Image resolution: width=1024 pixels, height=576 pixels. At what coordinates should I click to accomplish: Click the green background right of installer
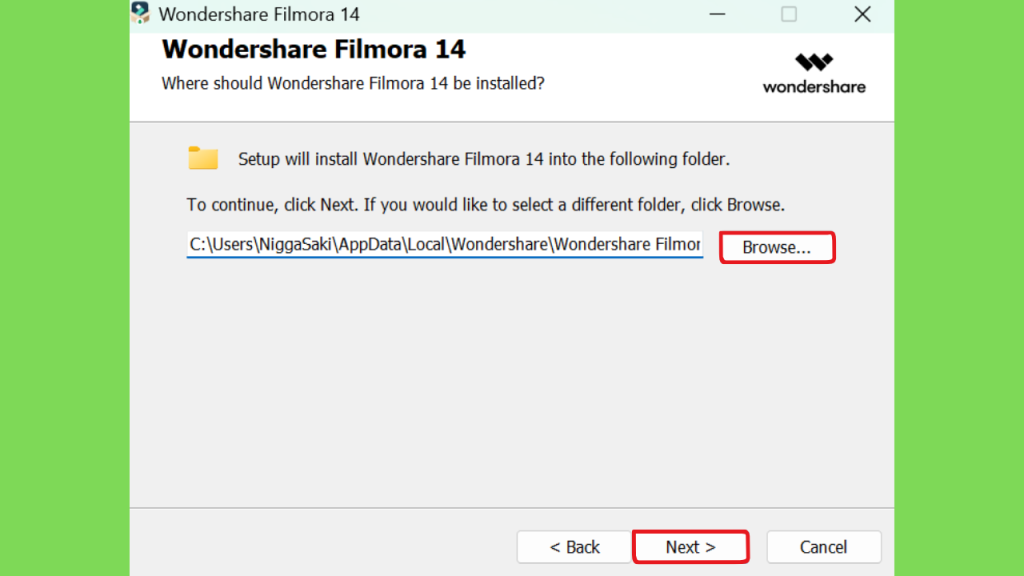959,288
